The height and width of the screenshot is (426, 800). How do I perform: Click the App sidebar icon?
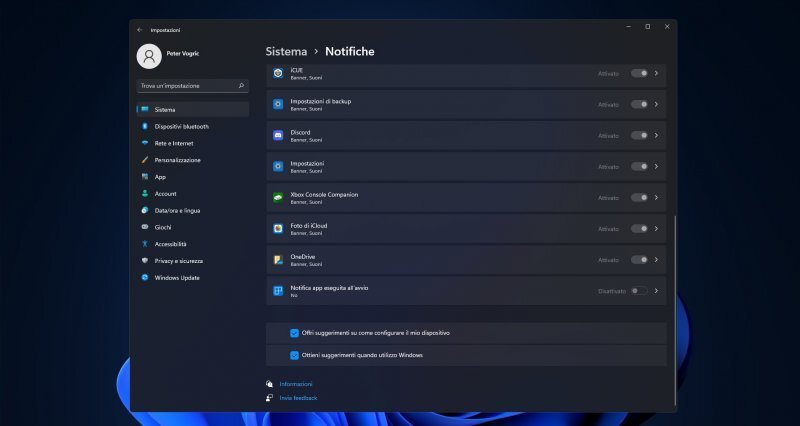pyautogui.click(x=145, y=177)
